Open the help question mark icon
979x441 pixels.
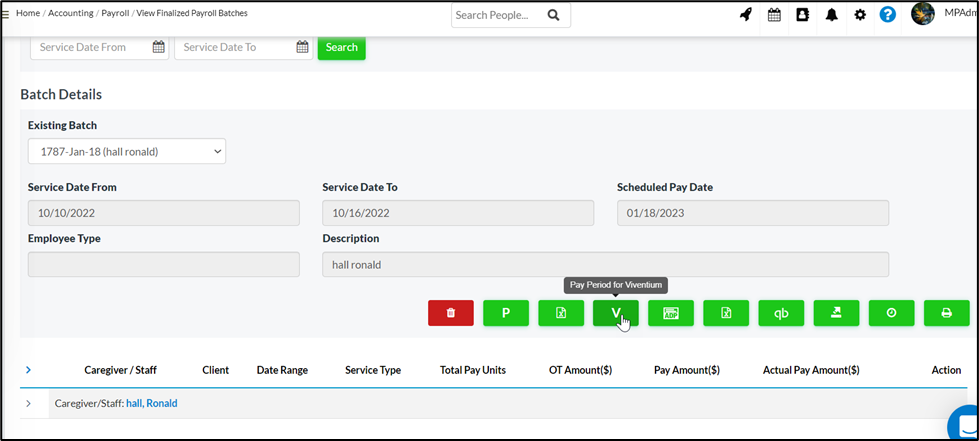click(887, 15)
